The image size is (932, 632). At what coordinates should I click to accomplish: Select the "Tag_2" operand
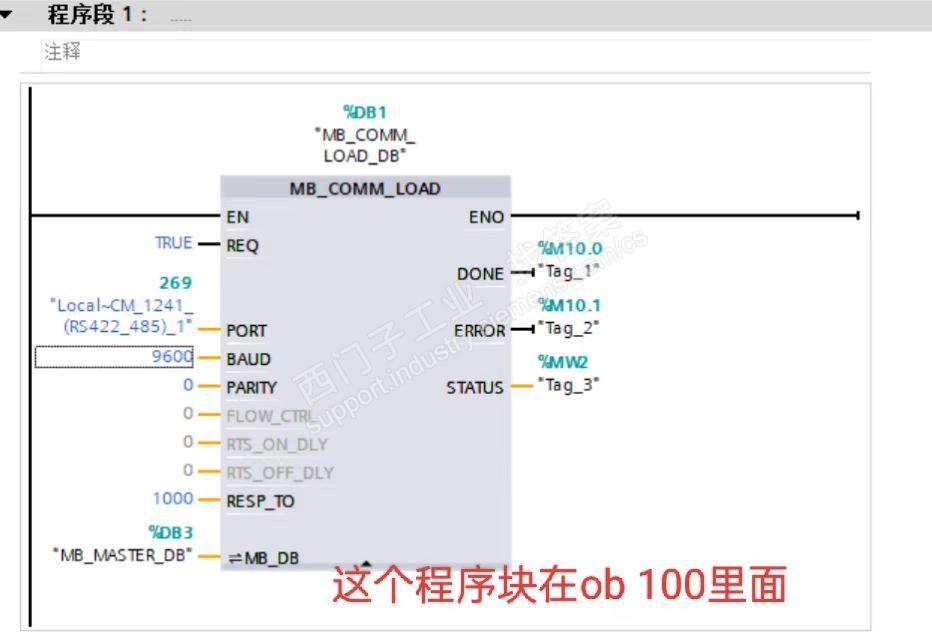coord(568,328)
